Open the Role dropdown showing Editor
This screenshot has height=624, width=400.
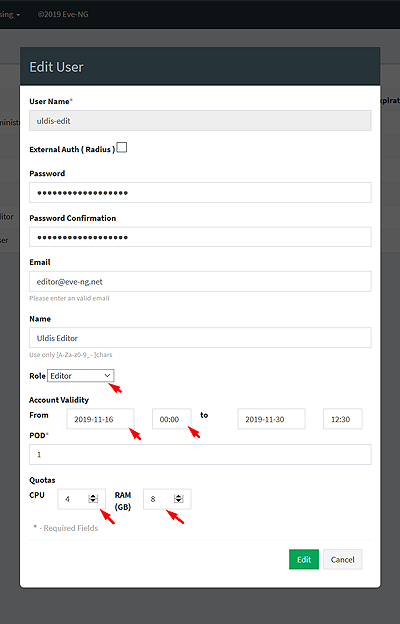[81, 376]
